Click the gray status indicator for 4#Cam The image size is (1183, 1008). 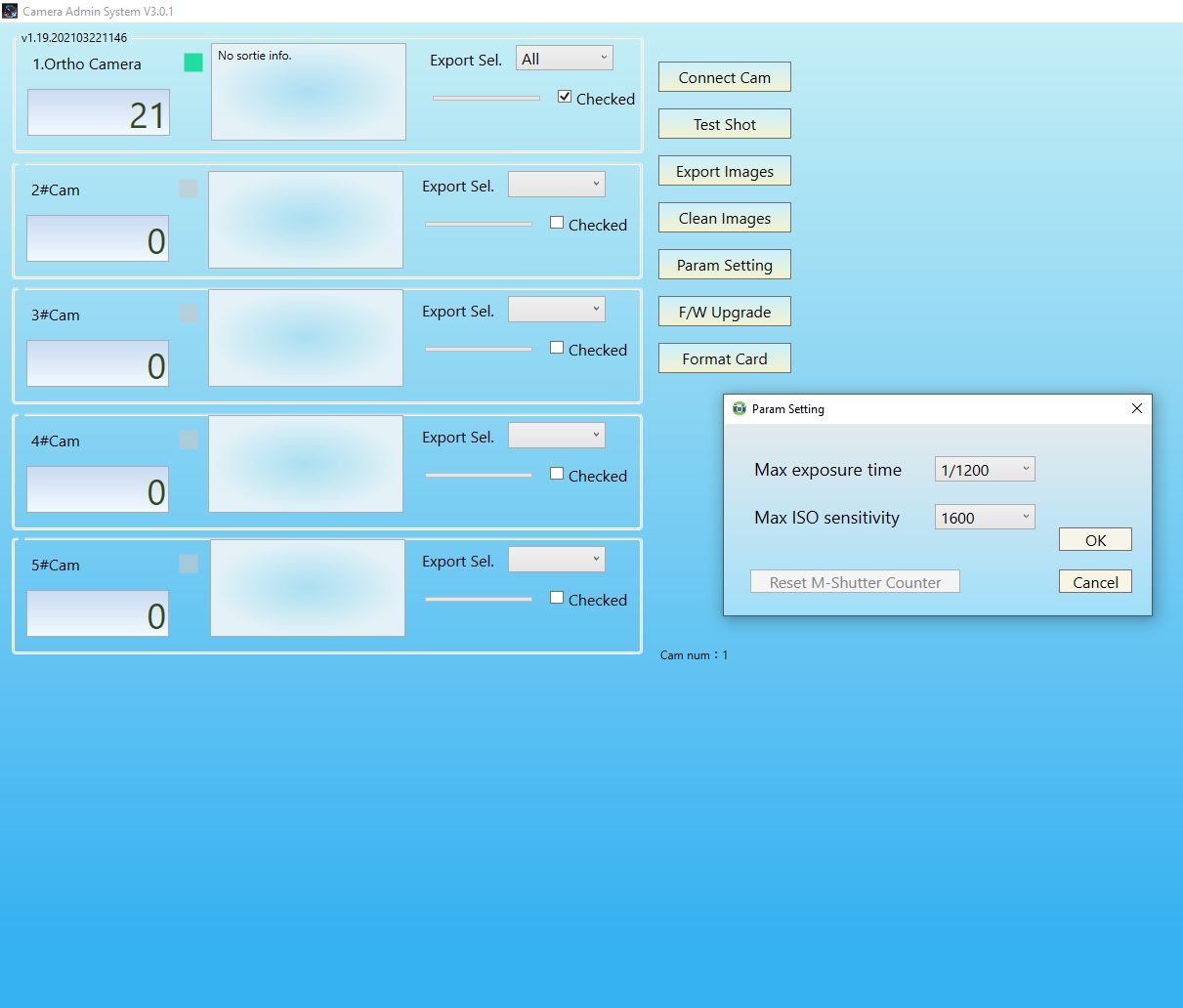(x=189, y=440)
